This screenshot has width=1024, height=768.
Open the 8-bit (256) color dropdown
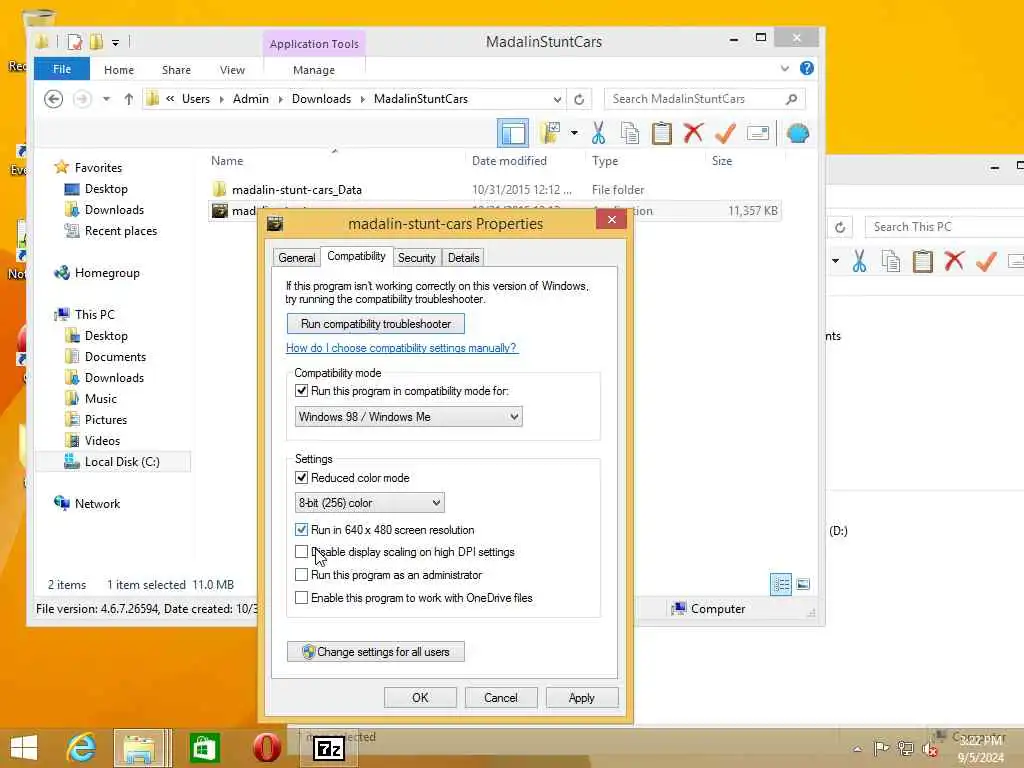pos(370,503)
